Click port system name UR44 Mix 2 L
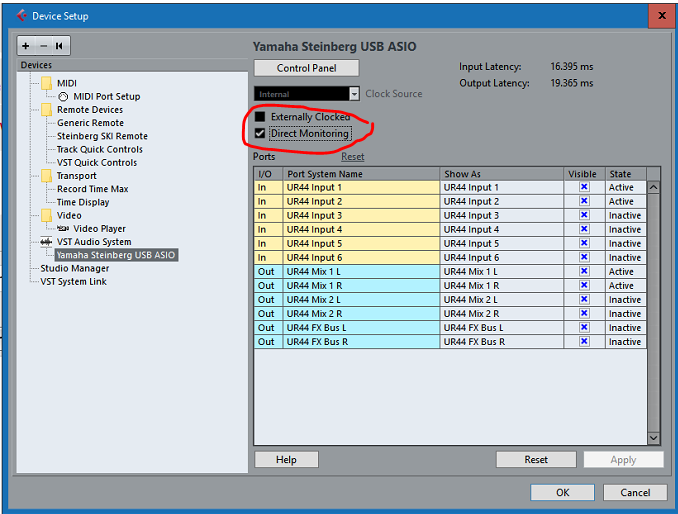The image size is (678, 514). point(361,300)
